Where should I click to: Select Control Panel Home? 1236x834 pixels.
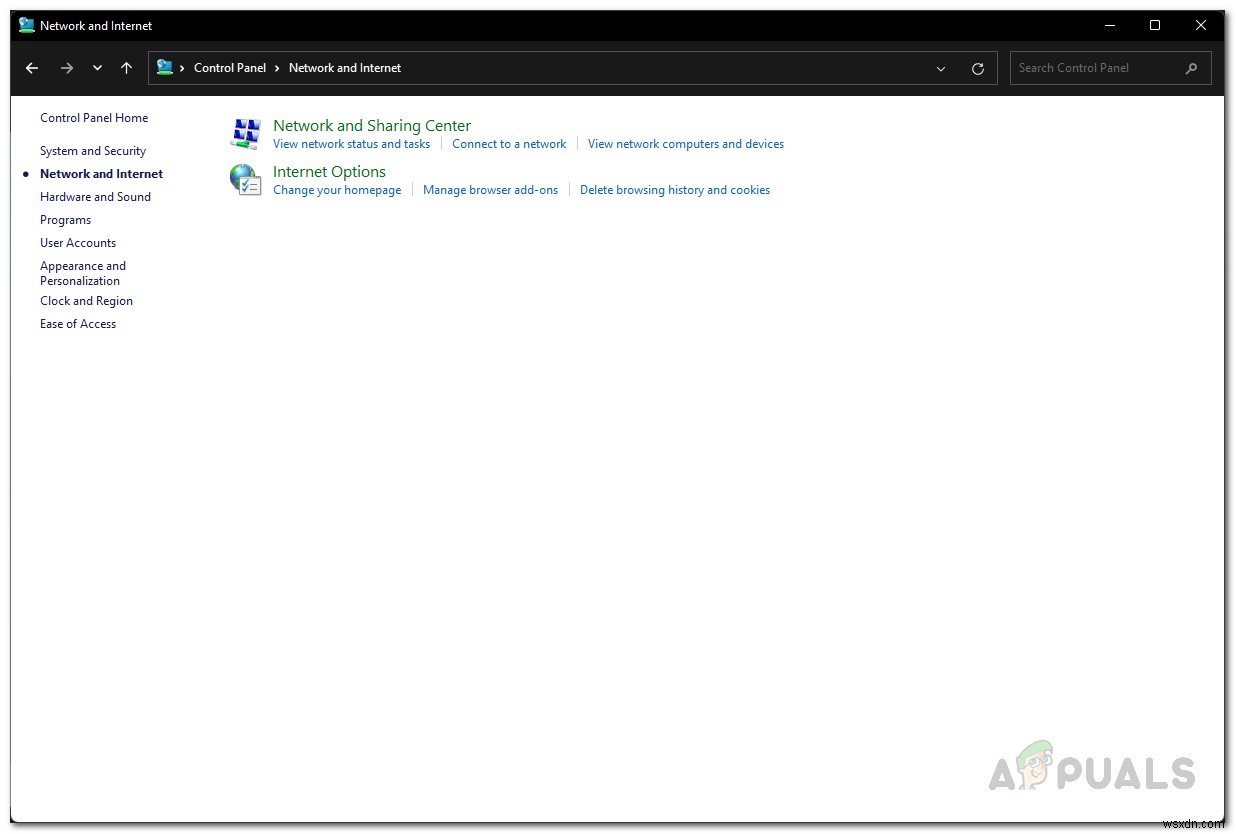coord(94,117)
